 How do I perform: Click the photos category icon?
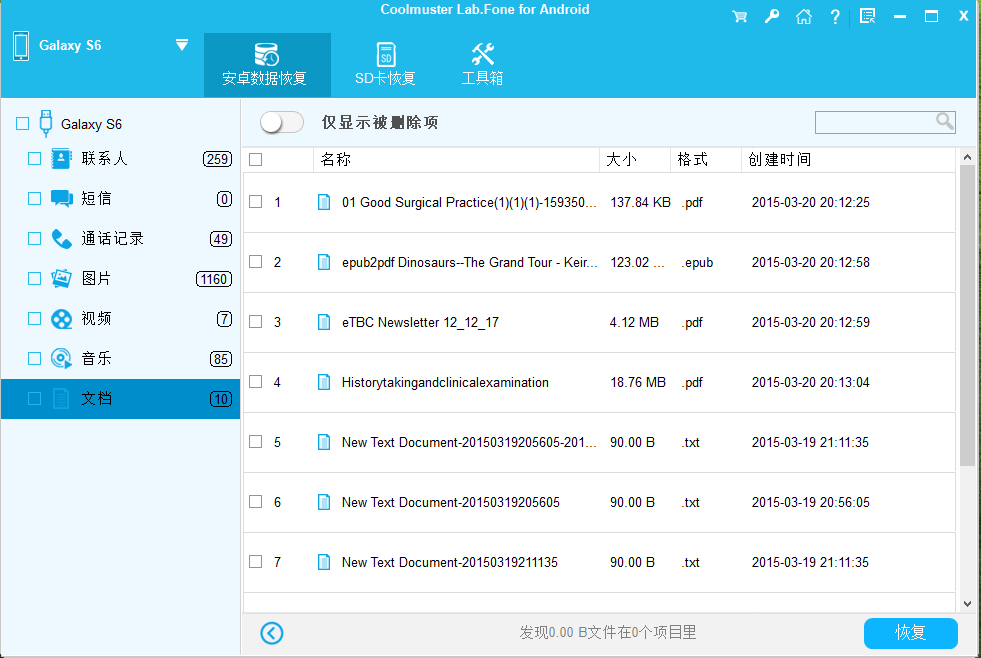(x=61, y=278)
